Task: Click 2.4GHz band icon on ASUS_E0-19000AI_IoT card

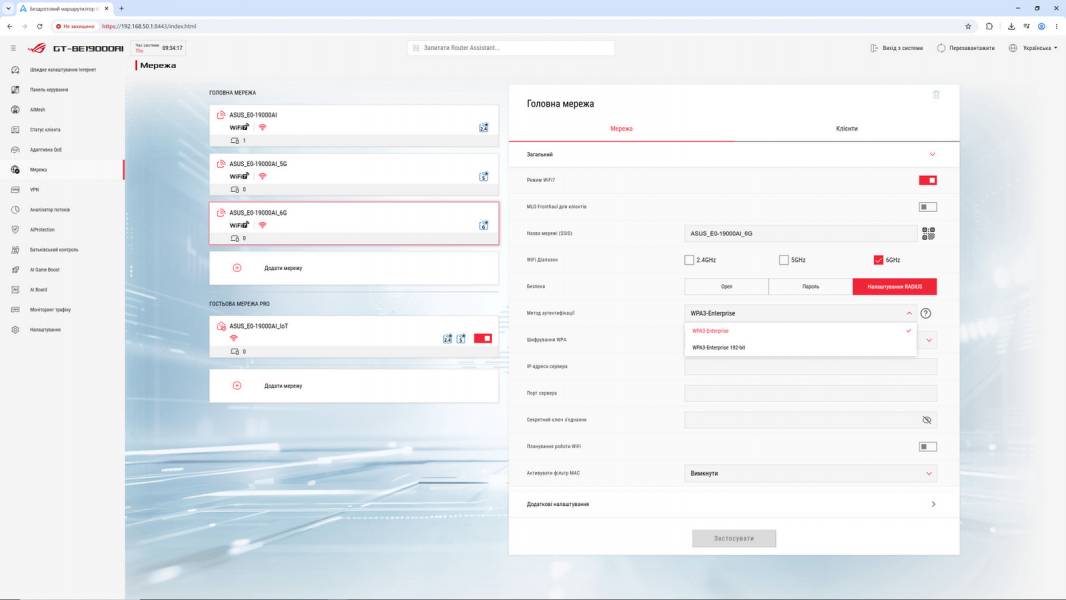Action: click(x=447, y=338)
